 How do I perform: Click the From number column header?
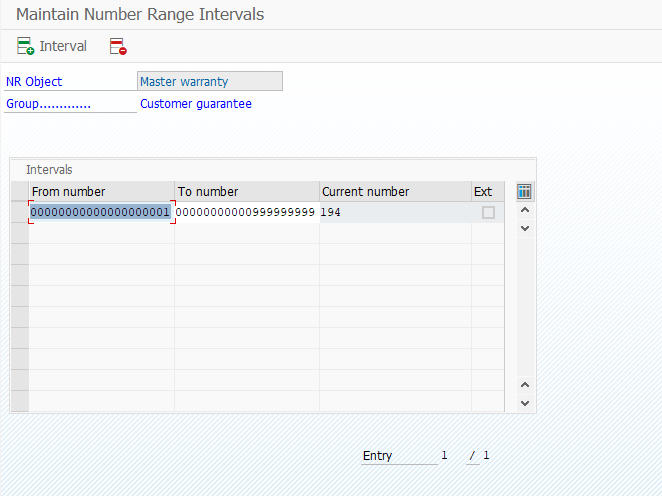101,192
